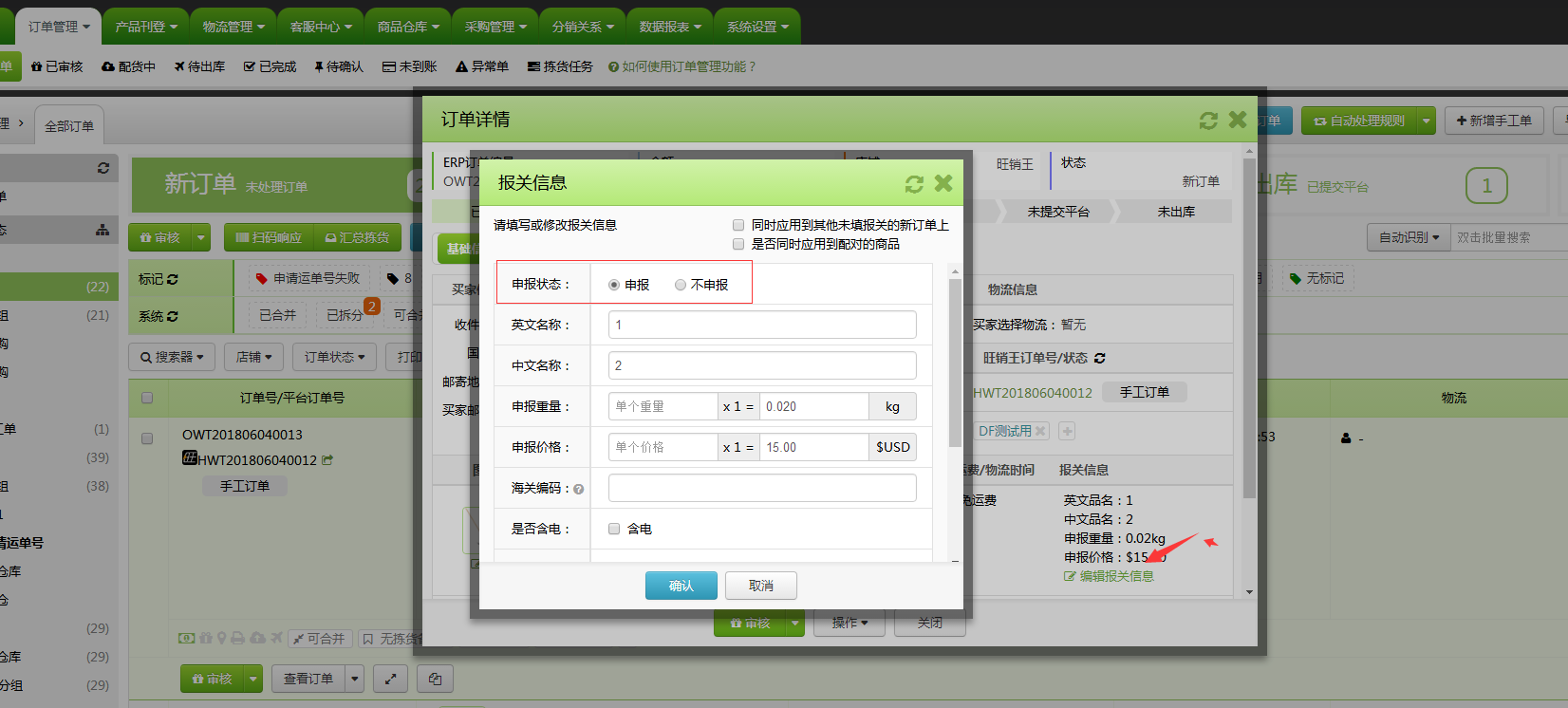This screenshot has height=708, width=1568.
Task: Check 是否同时应用到配对的商品
Action: [x=738, y=244]
